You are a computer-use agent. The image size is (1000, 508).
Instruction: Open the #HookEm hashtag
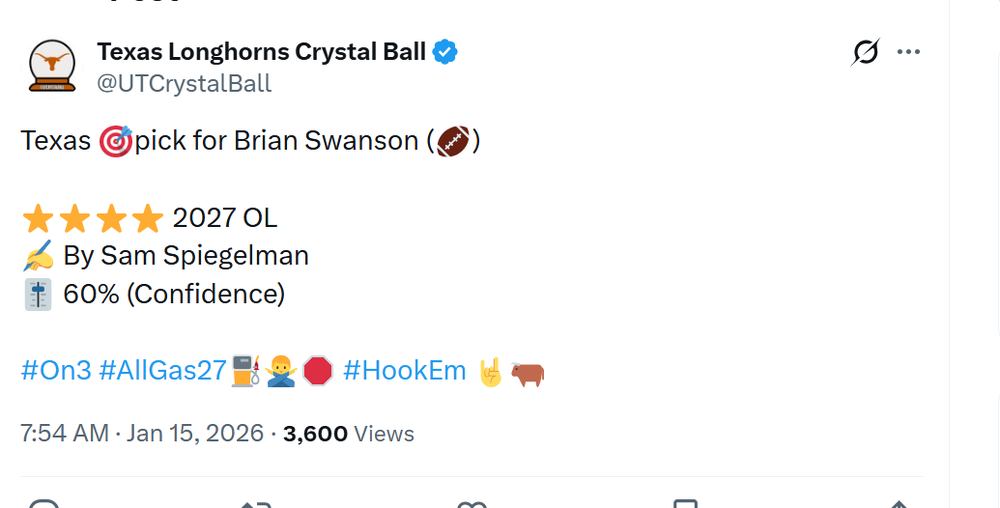click(404, 371)
